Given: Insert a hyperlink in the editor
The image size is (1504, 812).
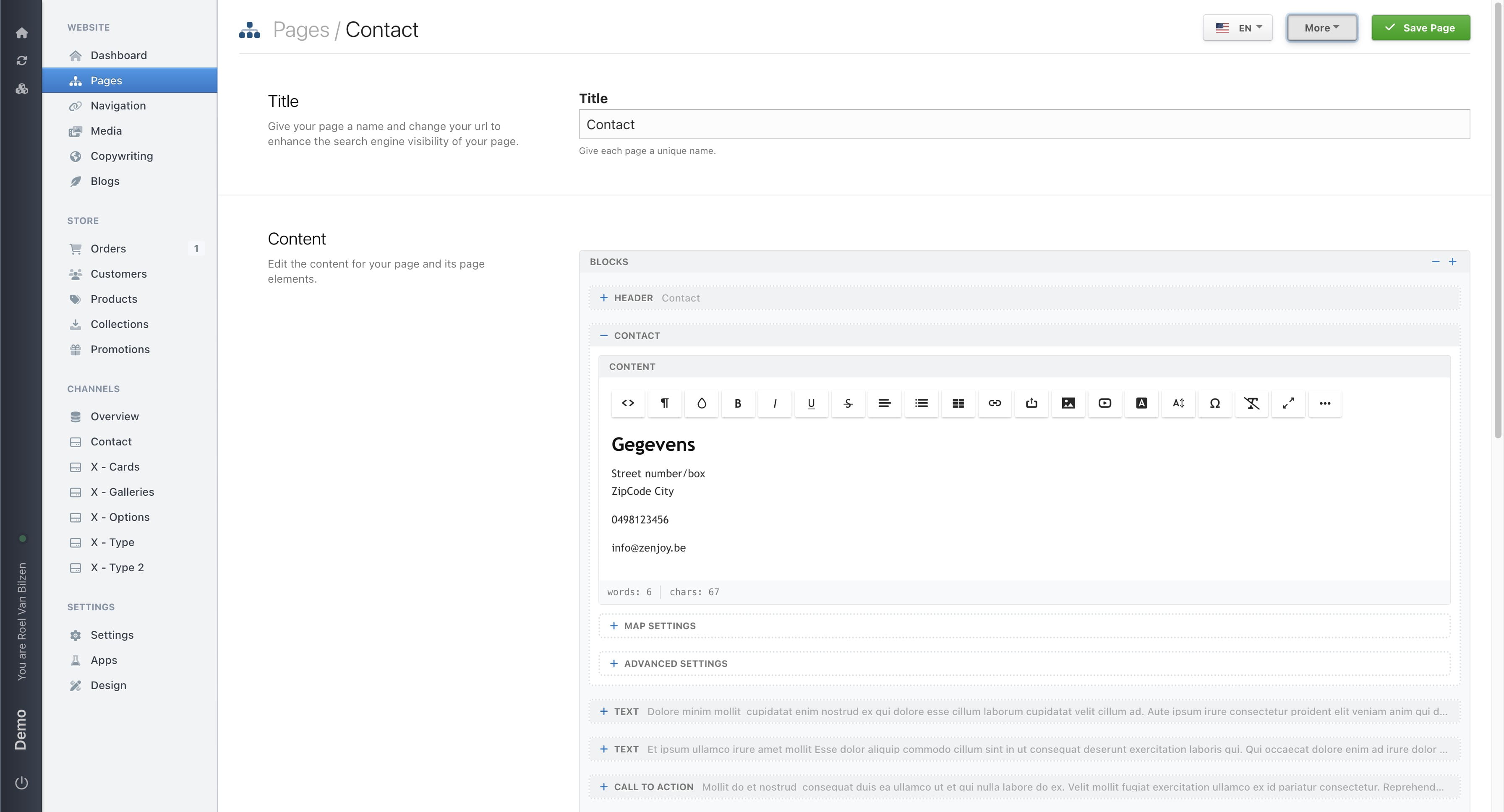Looking at the screenshot, I should click(x=995, y=403).
